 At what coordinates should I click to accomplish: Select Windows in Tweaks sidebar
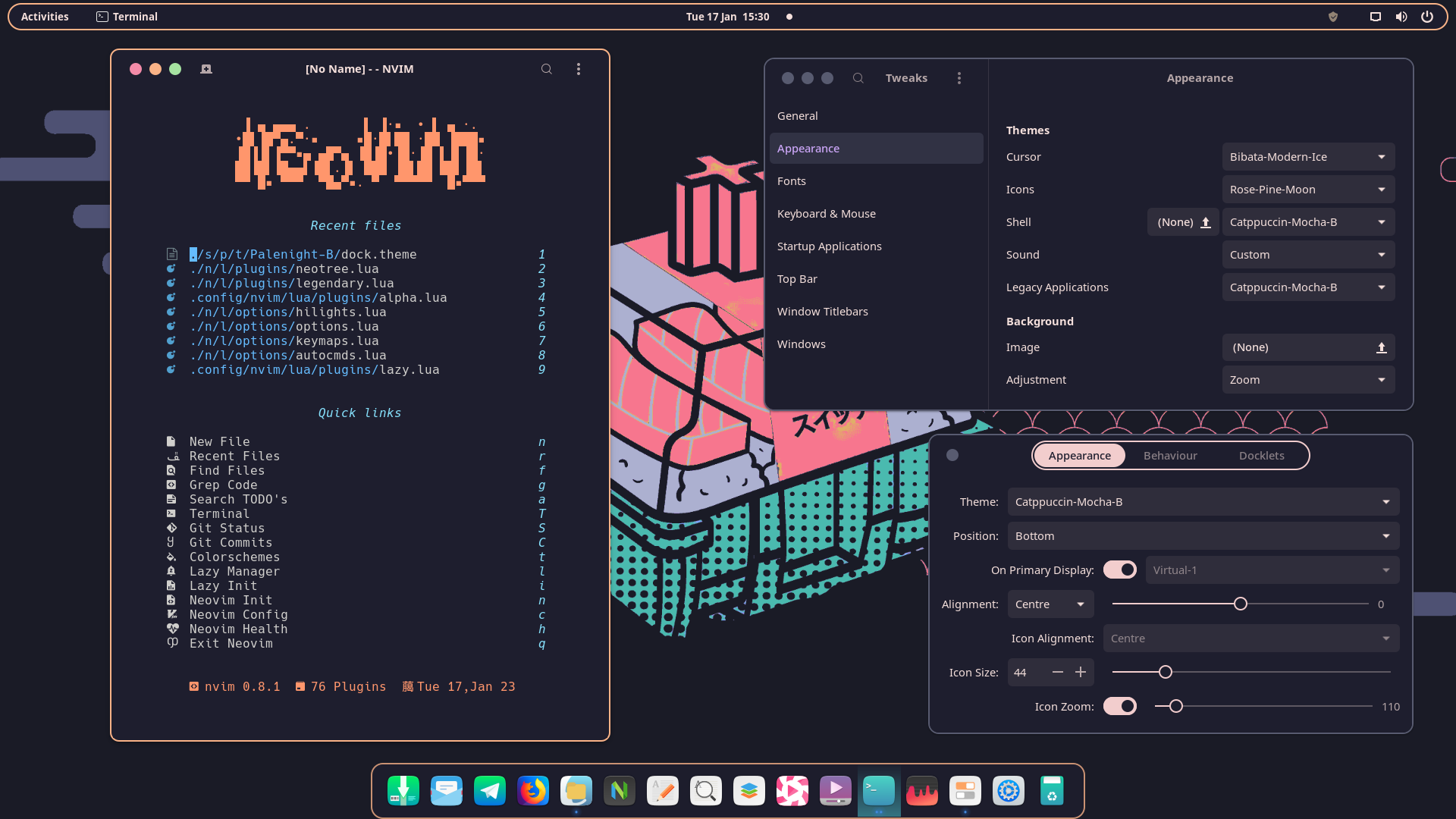[x=876, y=344]
